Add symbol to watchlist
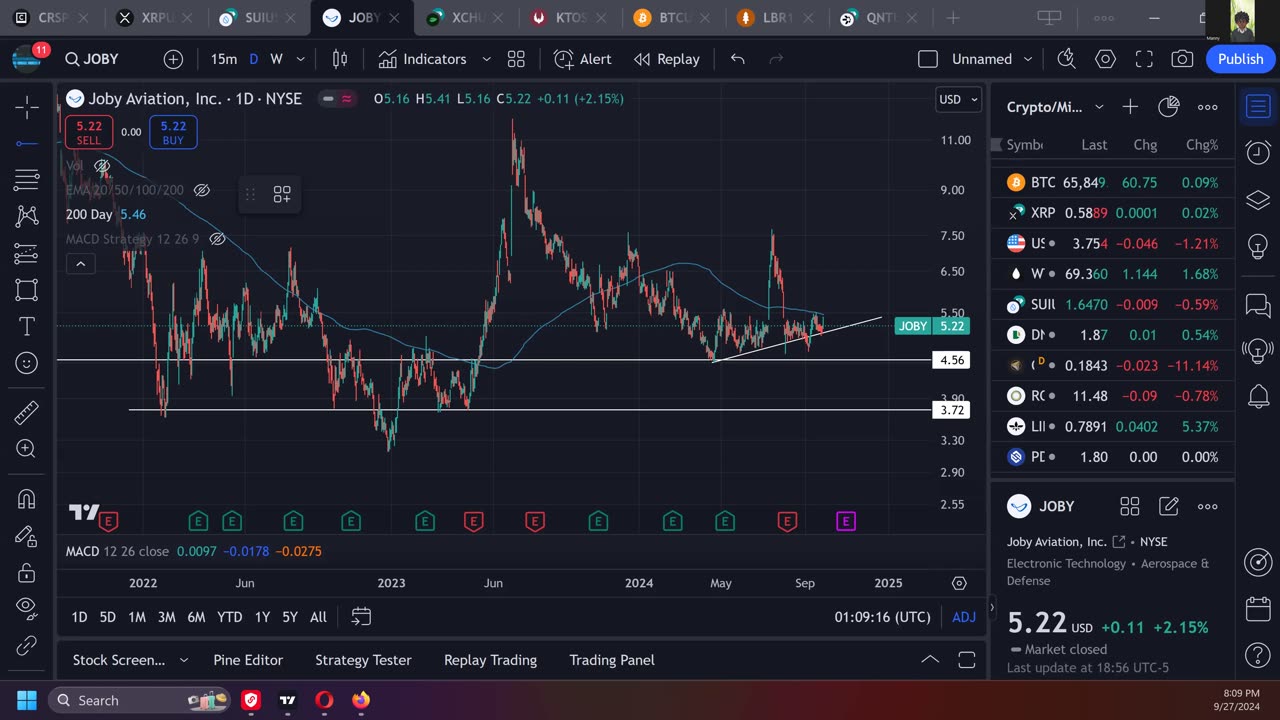This screenshot has width=1280, height=720. 1130,107
